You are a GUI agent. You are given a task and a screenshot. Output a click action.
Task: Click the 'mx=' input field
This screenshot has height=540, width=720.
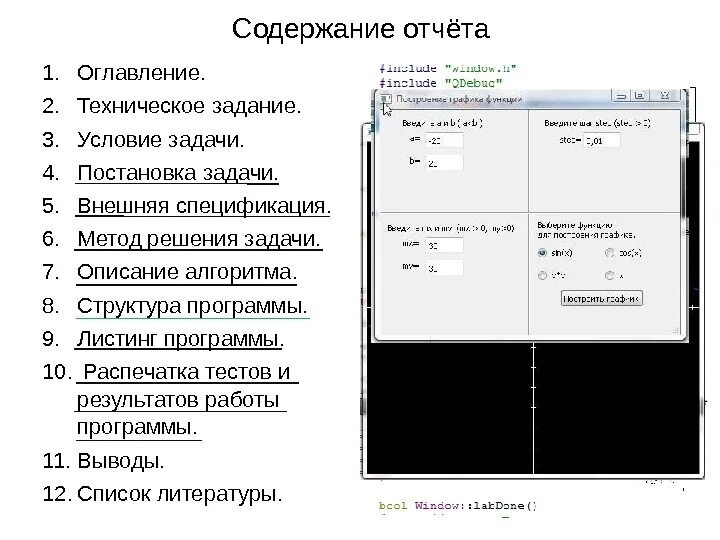[x=444, y=246]
